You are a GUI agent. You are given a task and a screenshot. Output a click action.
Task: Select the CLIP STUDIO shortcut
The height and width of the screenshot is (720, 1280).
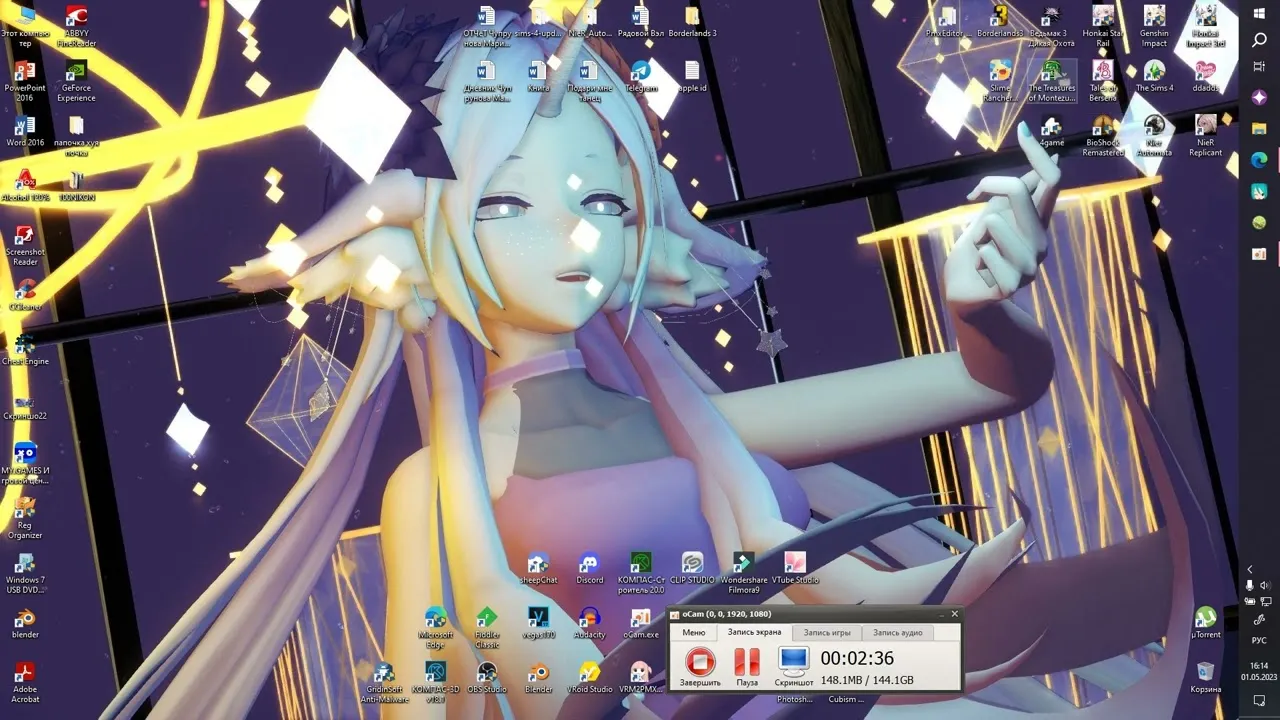tap(692, 569)
